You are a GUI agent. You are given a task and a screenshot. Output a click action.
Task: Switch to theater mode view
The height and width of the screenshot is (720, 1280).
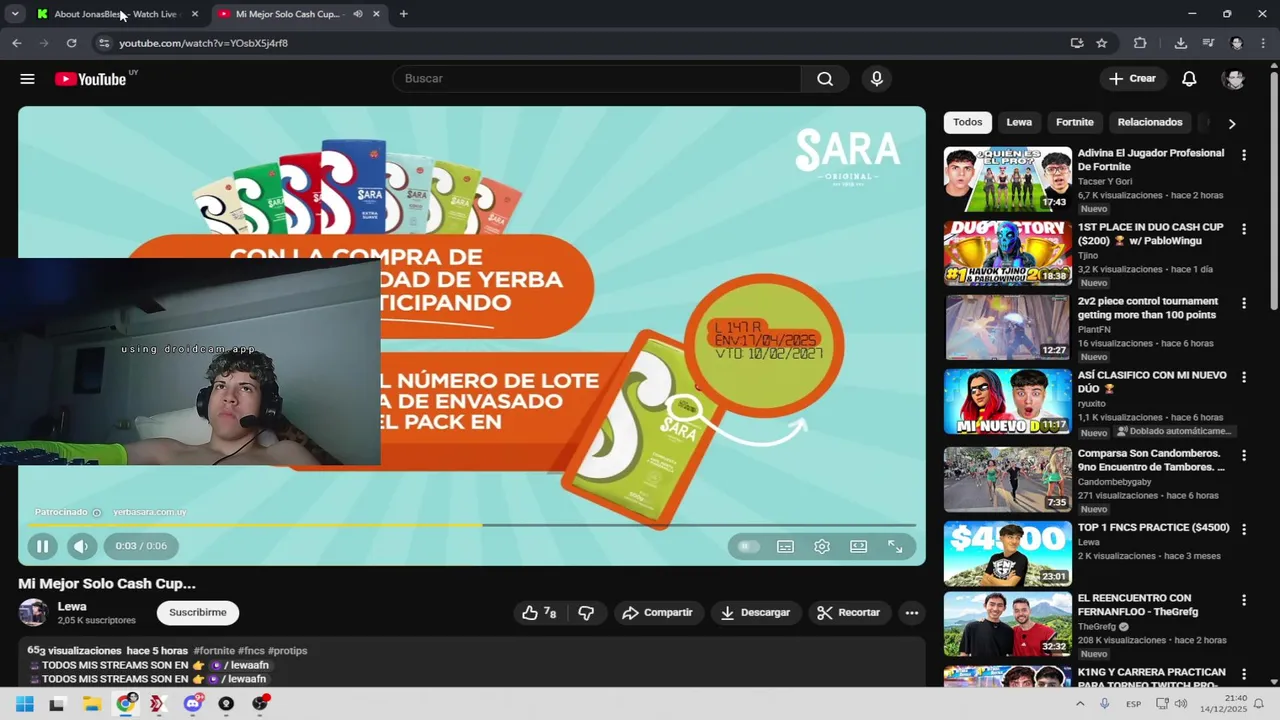858,546
